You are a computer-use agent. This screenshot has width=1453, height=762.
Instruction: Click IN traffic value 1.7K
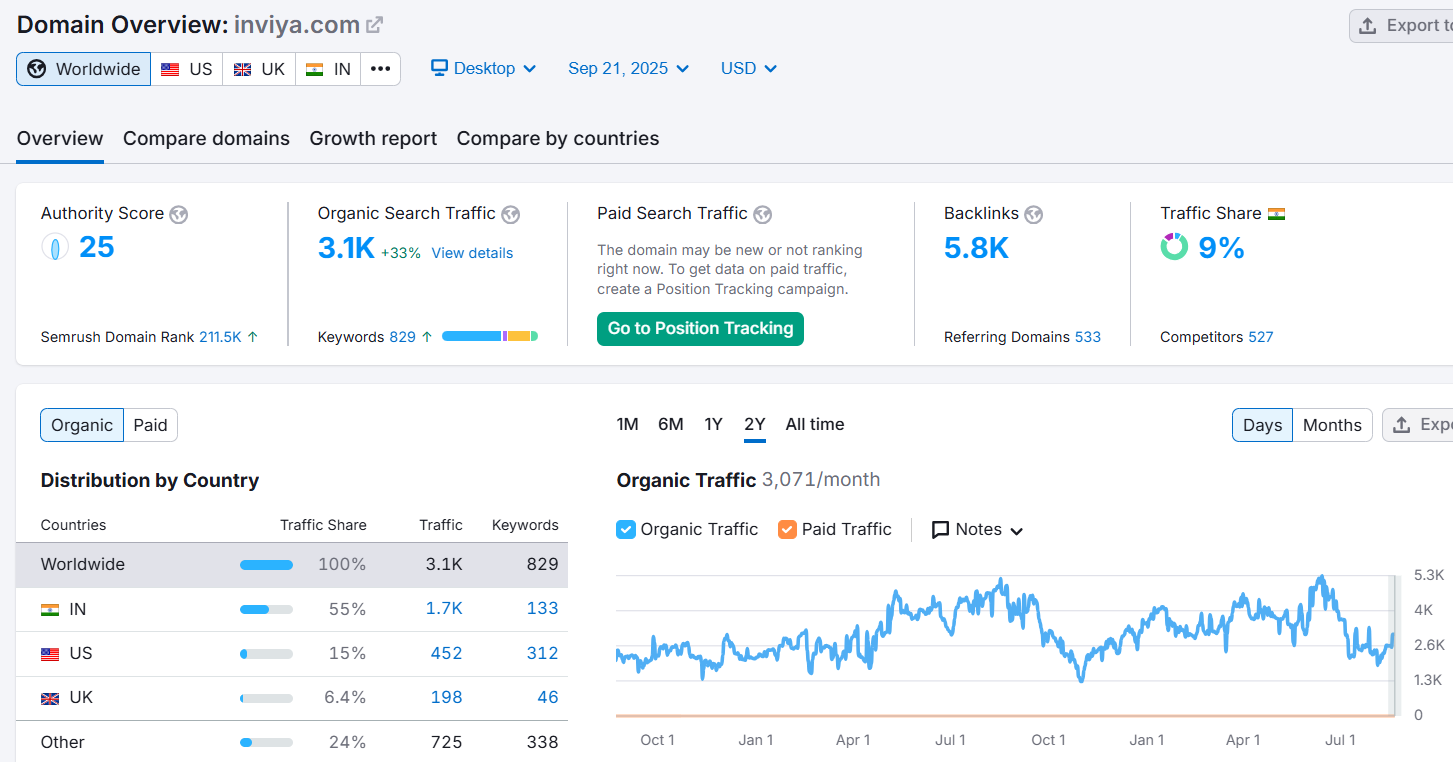click(444, 609)
